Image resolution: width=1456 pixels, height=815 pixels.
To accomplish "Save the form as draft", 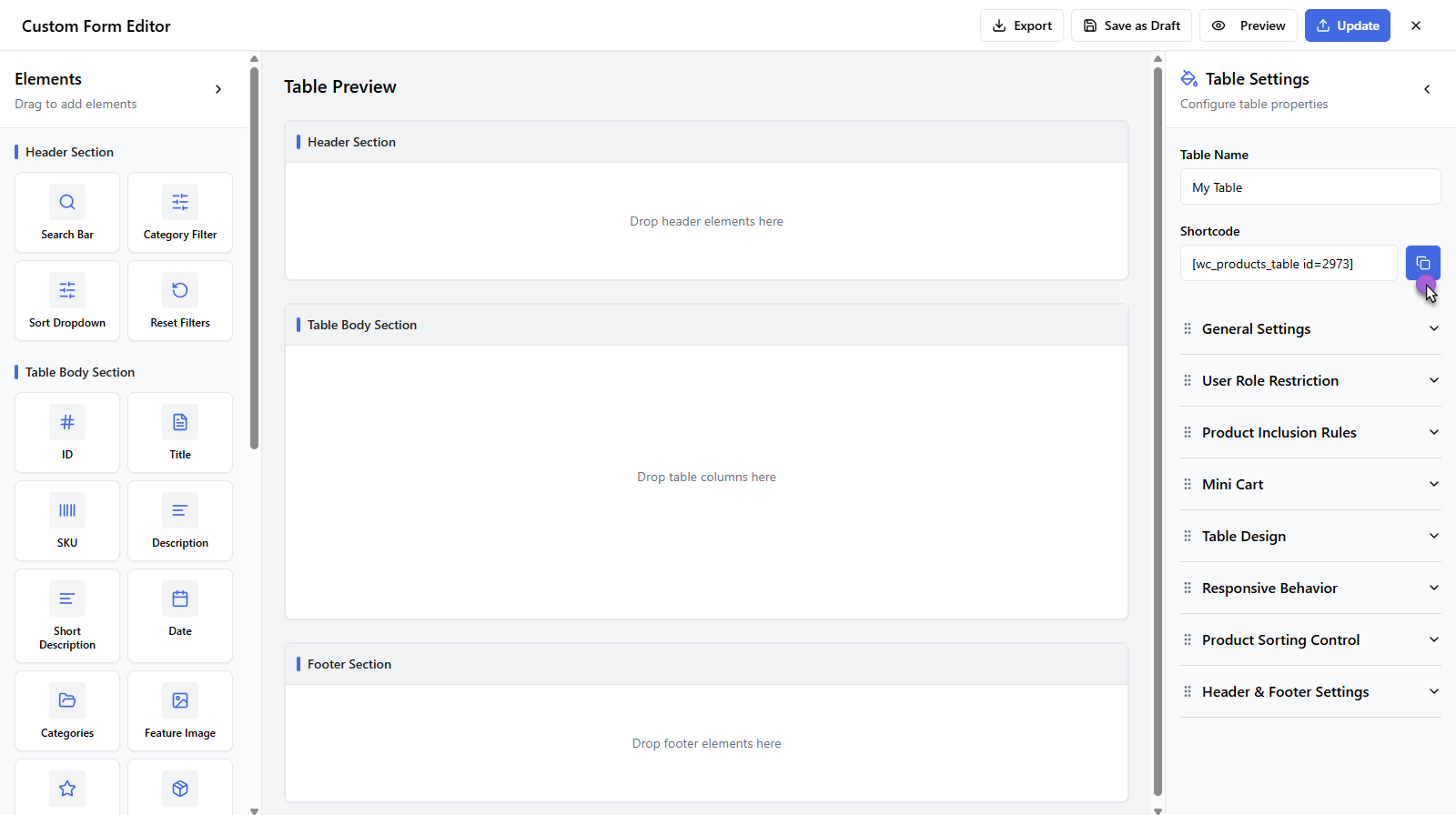I will [1131, 25].
